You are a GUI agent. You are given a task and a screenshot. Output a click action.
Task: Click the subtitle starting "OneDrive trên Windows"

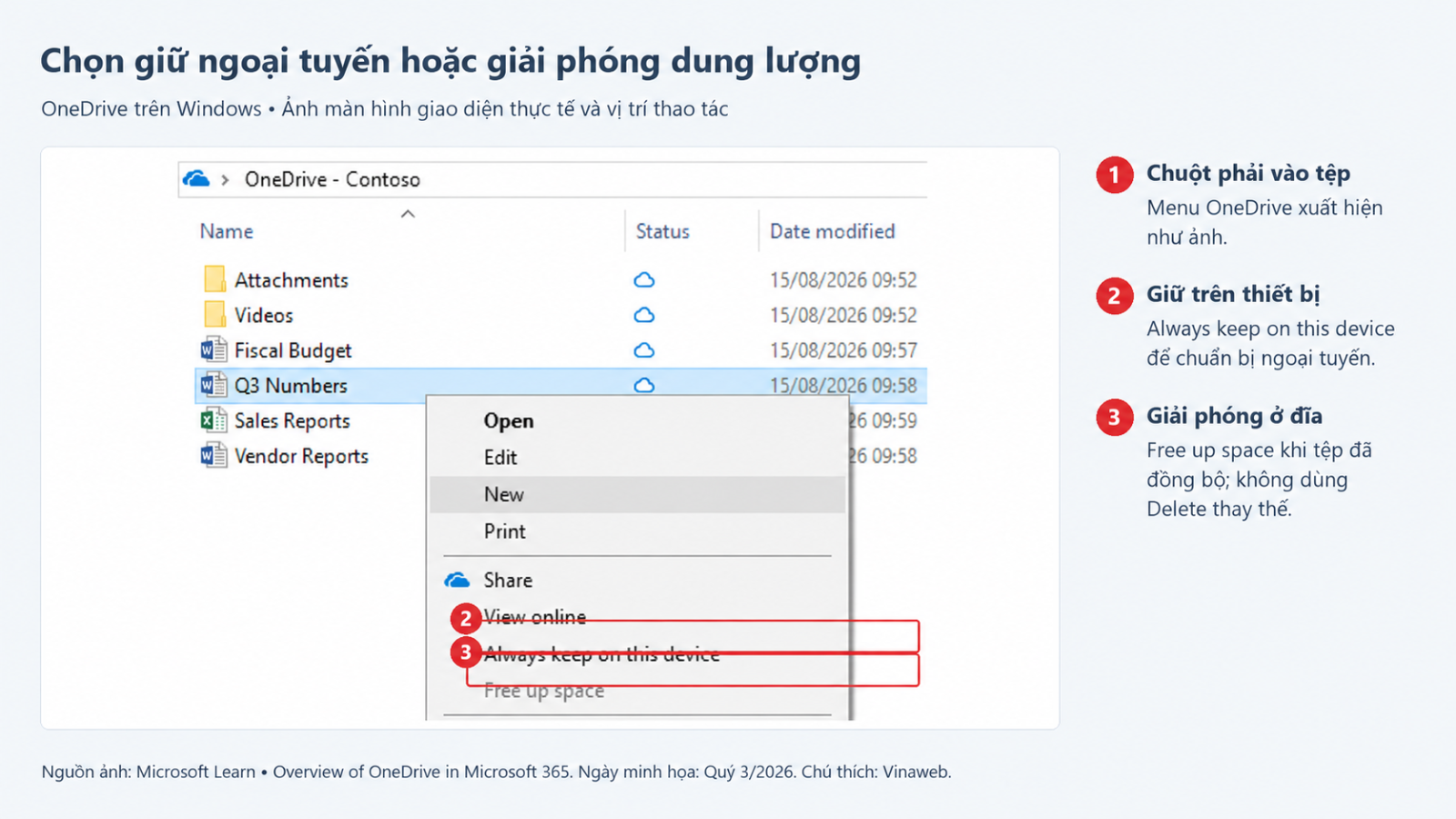[x=385, y=109]
